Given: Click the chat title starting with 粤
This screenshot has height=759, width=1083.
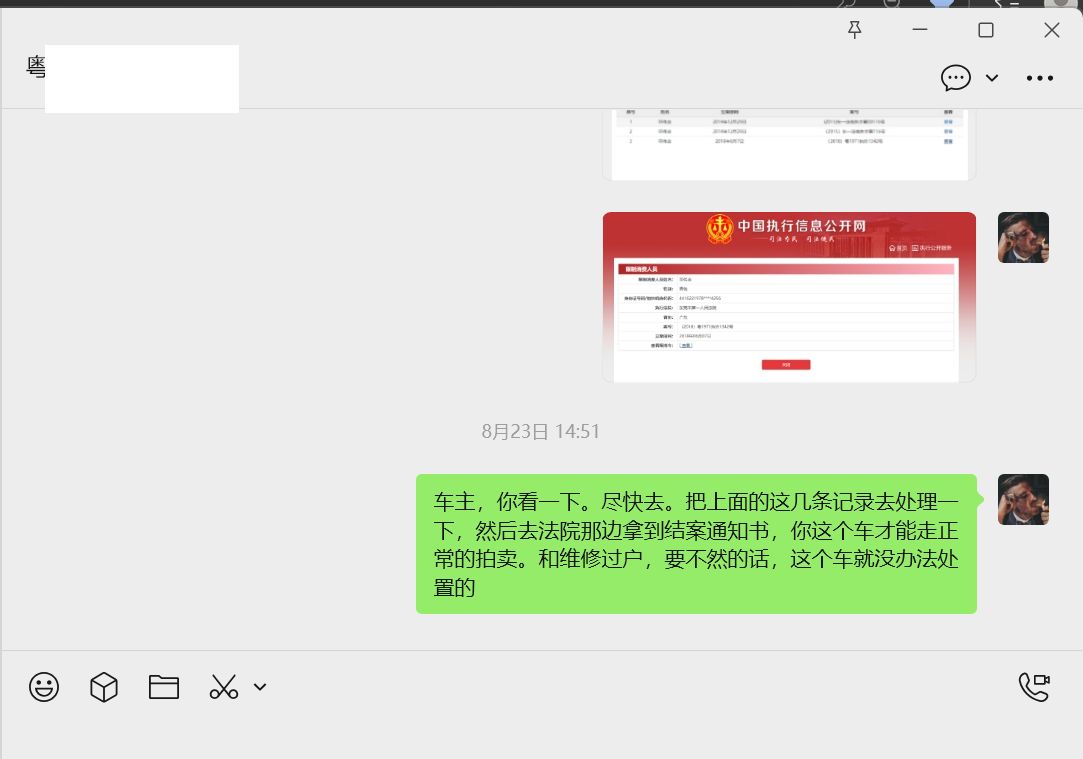Looking at the screenshot, I should click(x=36, y=68).
